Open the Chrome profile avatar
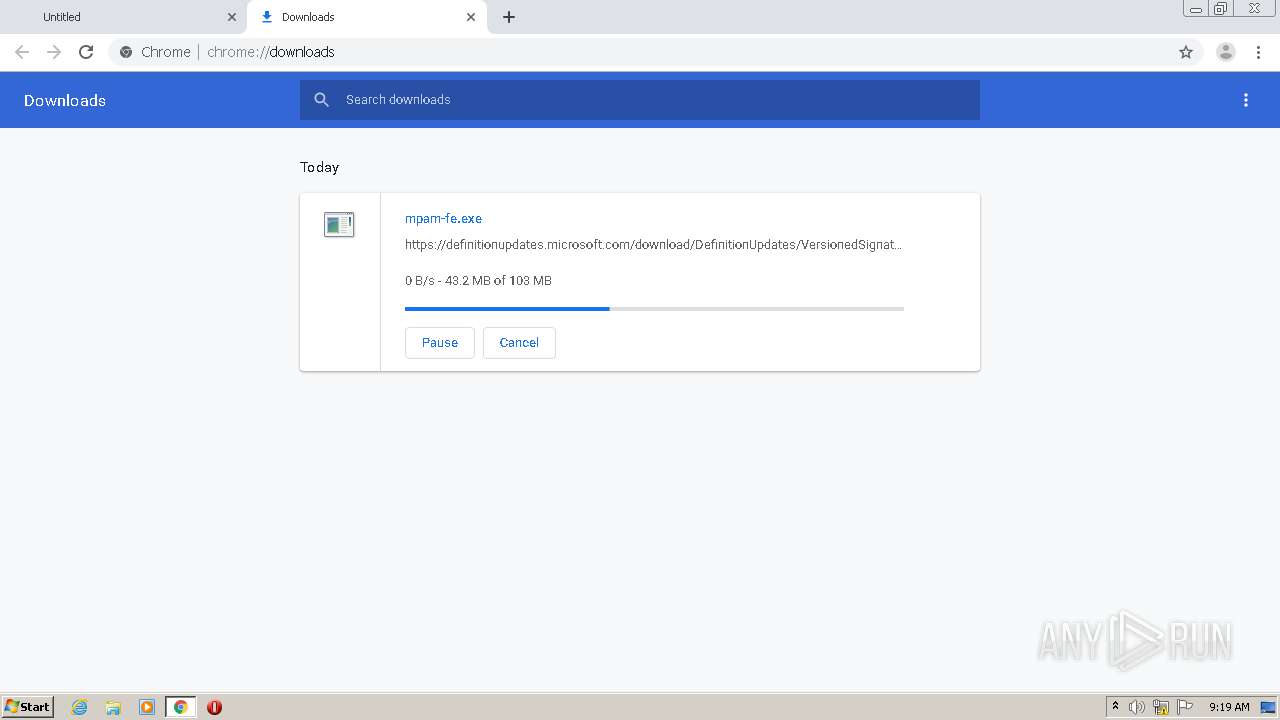 point(1226,52)
